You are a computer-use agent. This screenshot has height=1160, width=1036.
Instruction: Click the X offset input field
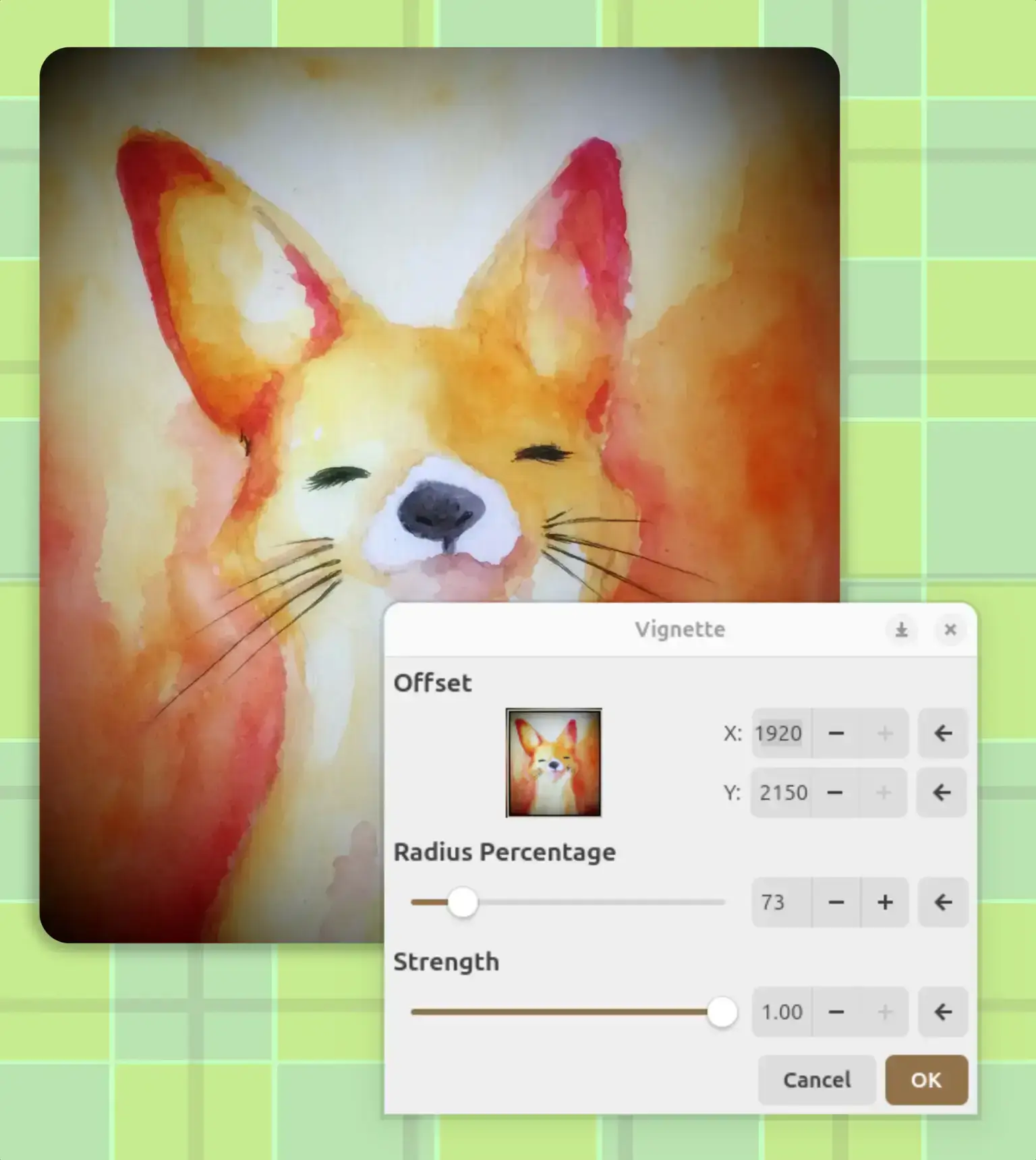click(x=781, y=733)
